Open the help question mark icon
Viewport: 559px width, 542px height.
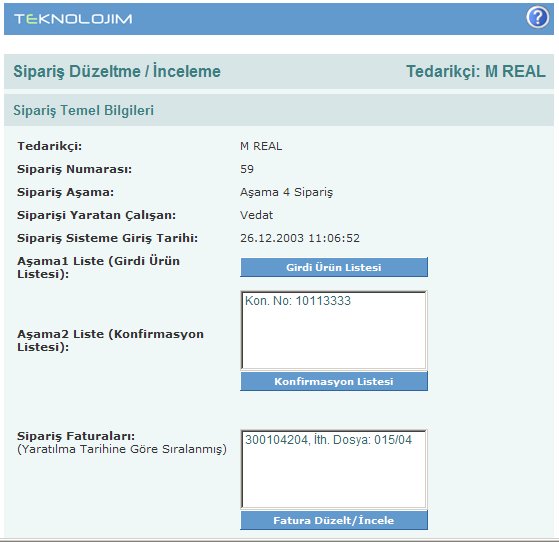point(538,17)
